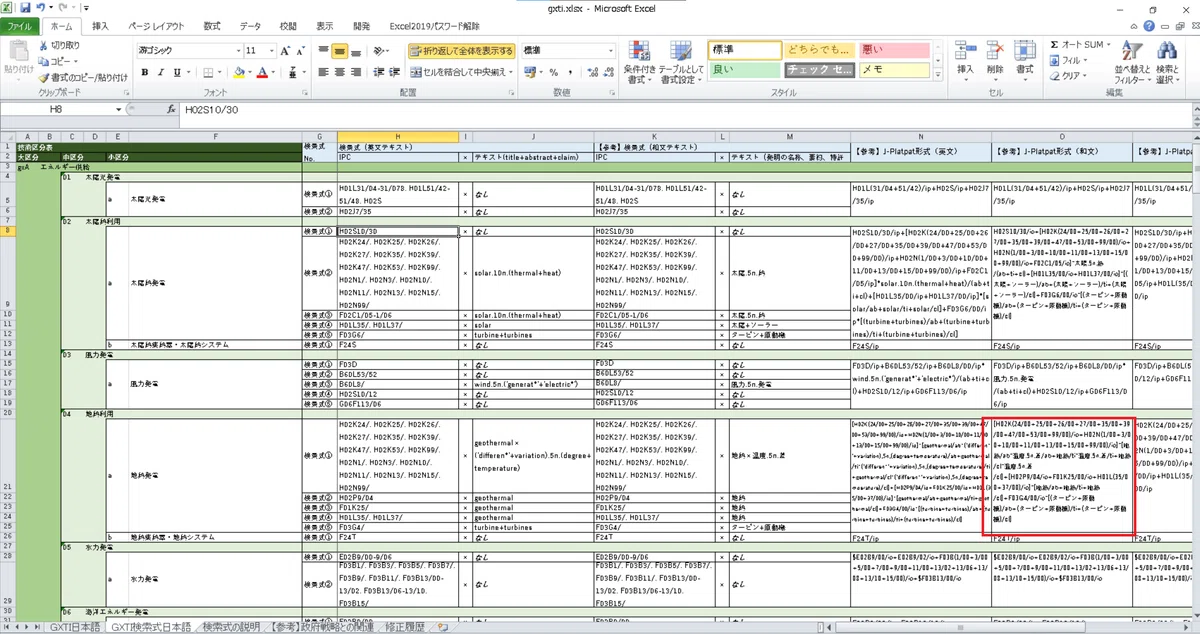Switch to the GXTI日本語 sheet tab
Image resolution: width=1200 pixels, height=634 pixels.
[x=76, y=627]
